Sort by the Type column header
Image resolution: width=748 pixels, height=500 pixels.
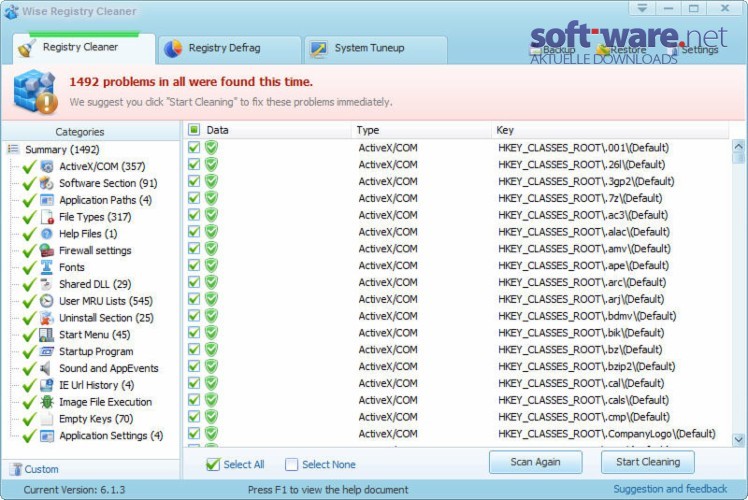coord(421,130)
